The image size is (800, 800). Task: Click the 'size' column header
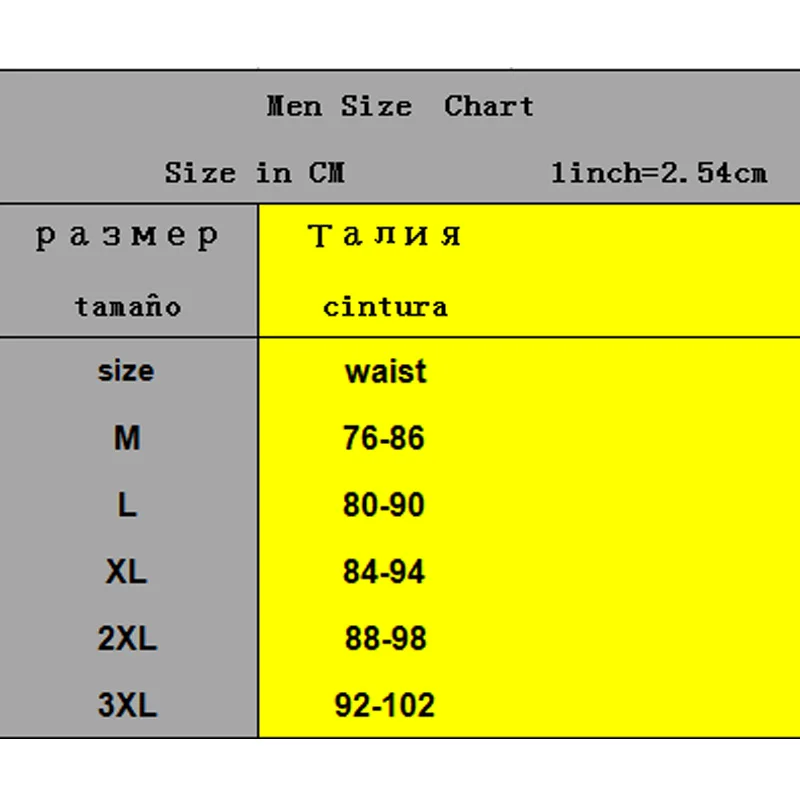pyautogui.click(x=126, y=371)
